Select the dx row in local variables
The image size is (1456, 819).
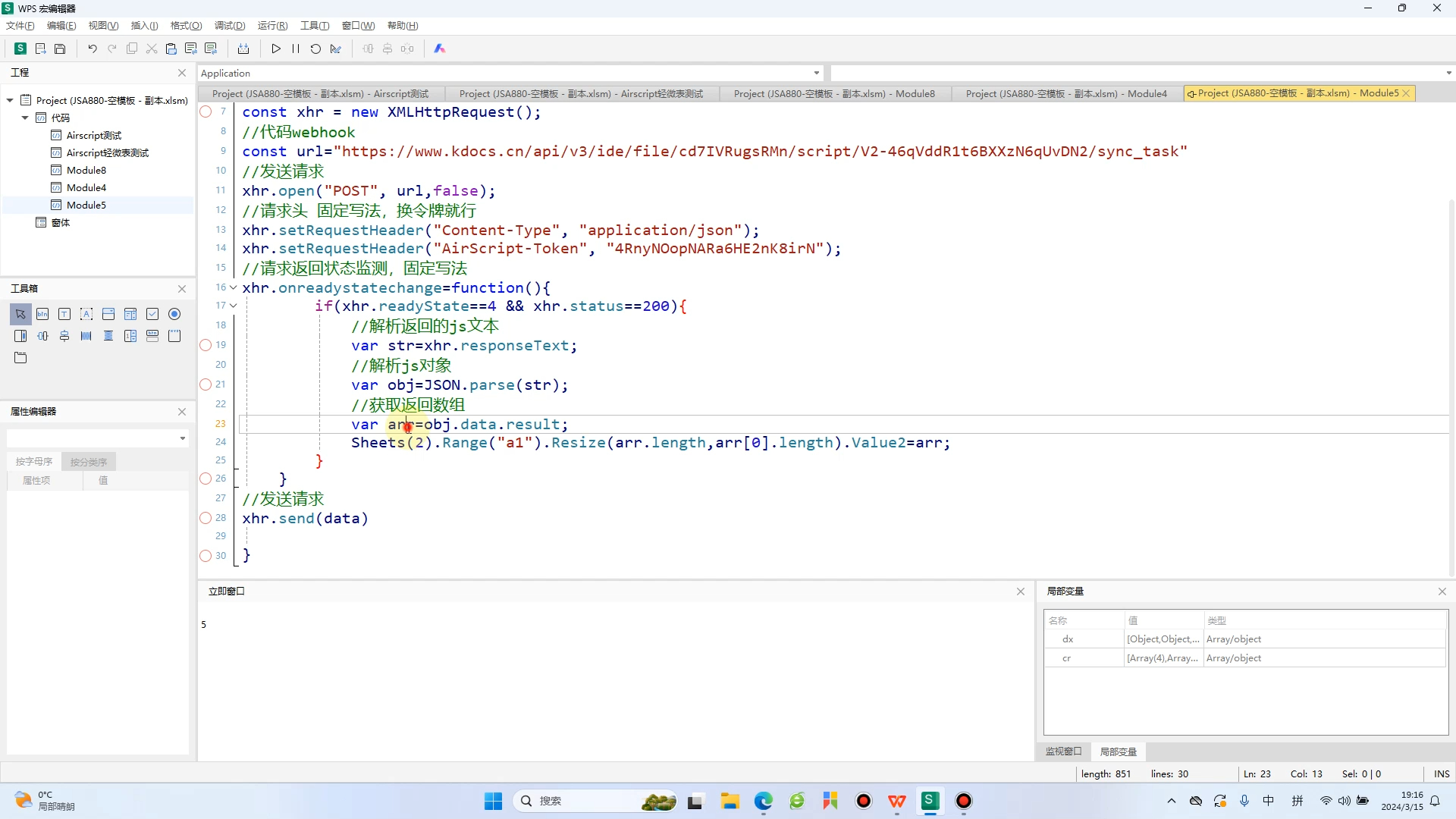pos(1245,639)
